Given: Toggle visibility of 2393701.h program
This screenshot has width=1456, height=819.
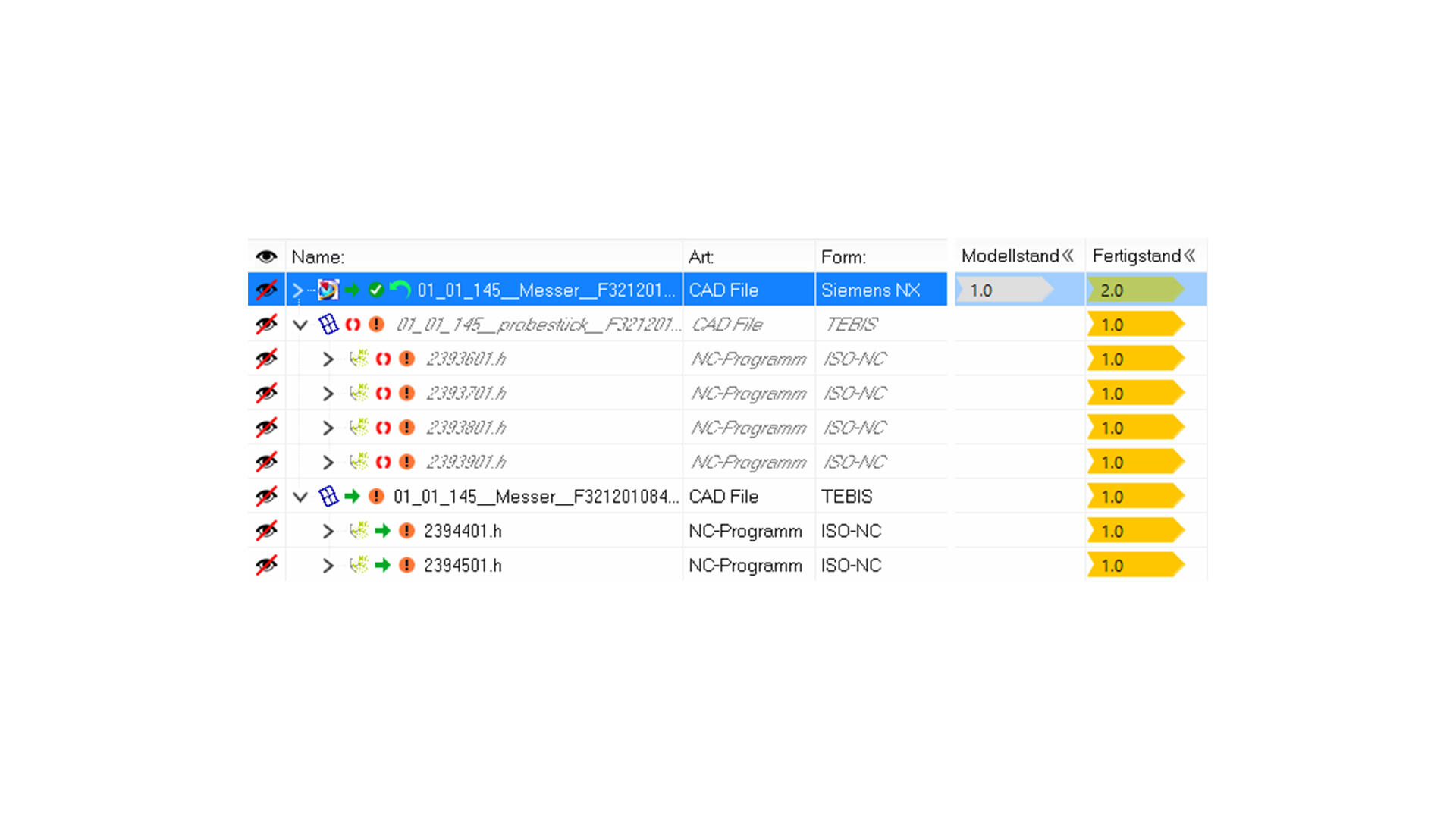Looking at the screenshot, I should pyautogui.click(x=266, y=393).
